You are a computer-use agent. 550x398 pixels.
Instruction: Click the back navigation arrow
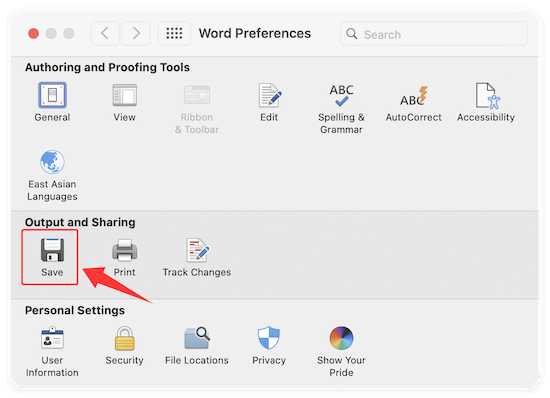pyautogui.click(x=105, y=34)
